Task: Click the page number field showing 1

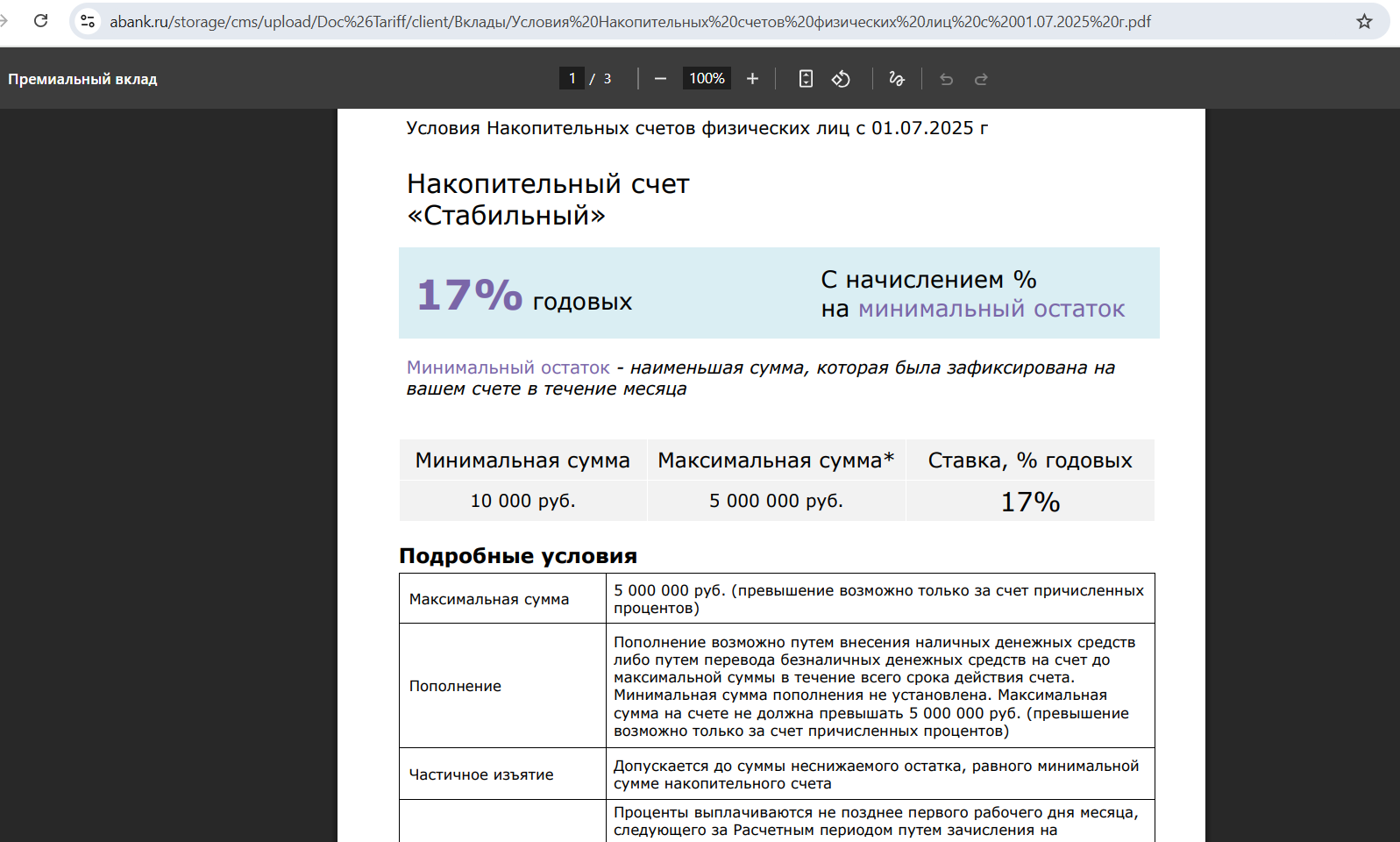Action: [572, 78]
